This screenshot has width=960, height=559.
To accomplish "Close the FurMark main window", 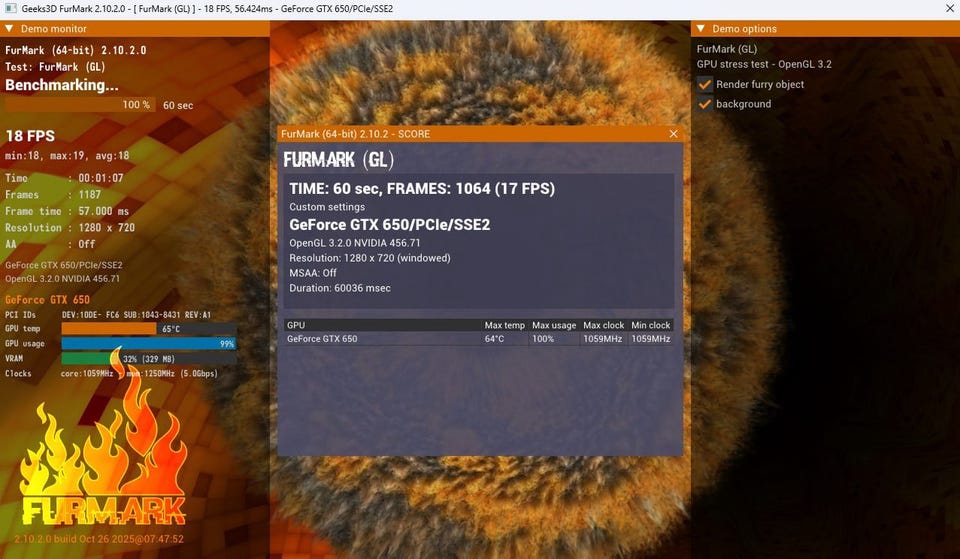I will [950, 9].
